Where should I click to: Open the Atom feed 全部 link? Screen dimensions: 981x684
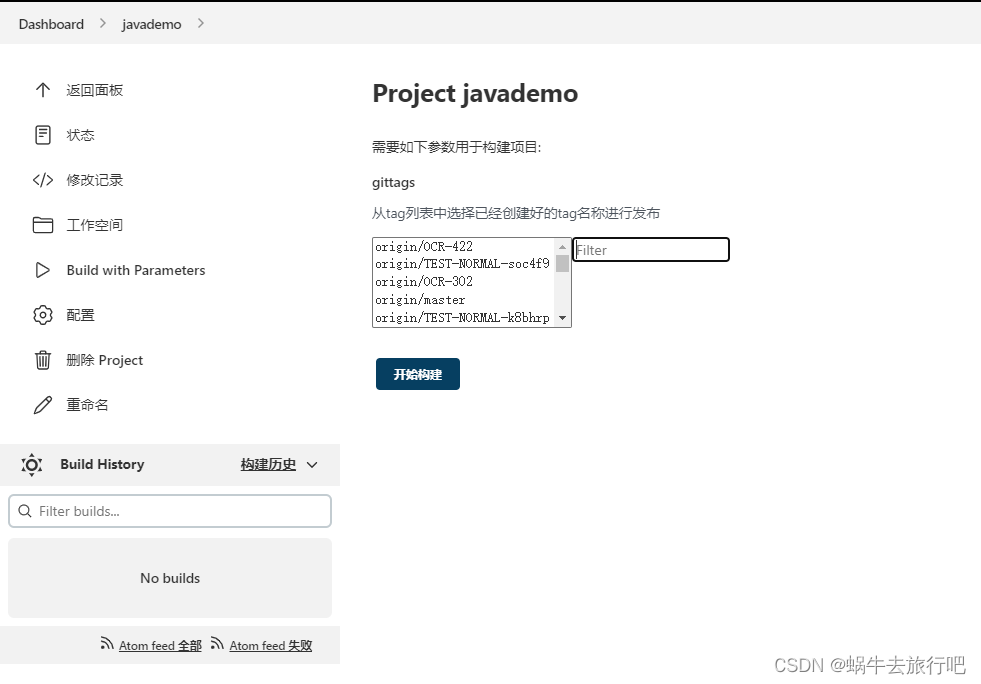coord(160,645)
